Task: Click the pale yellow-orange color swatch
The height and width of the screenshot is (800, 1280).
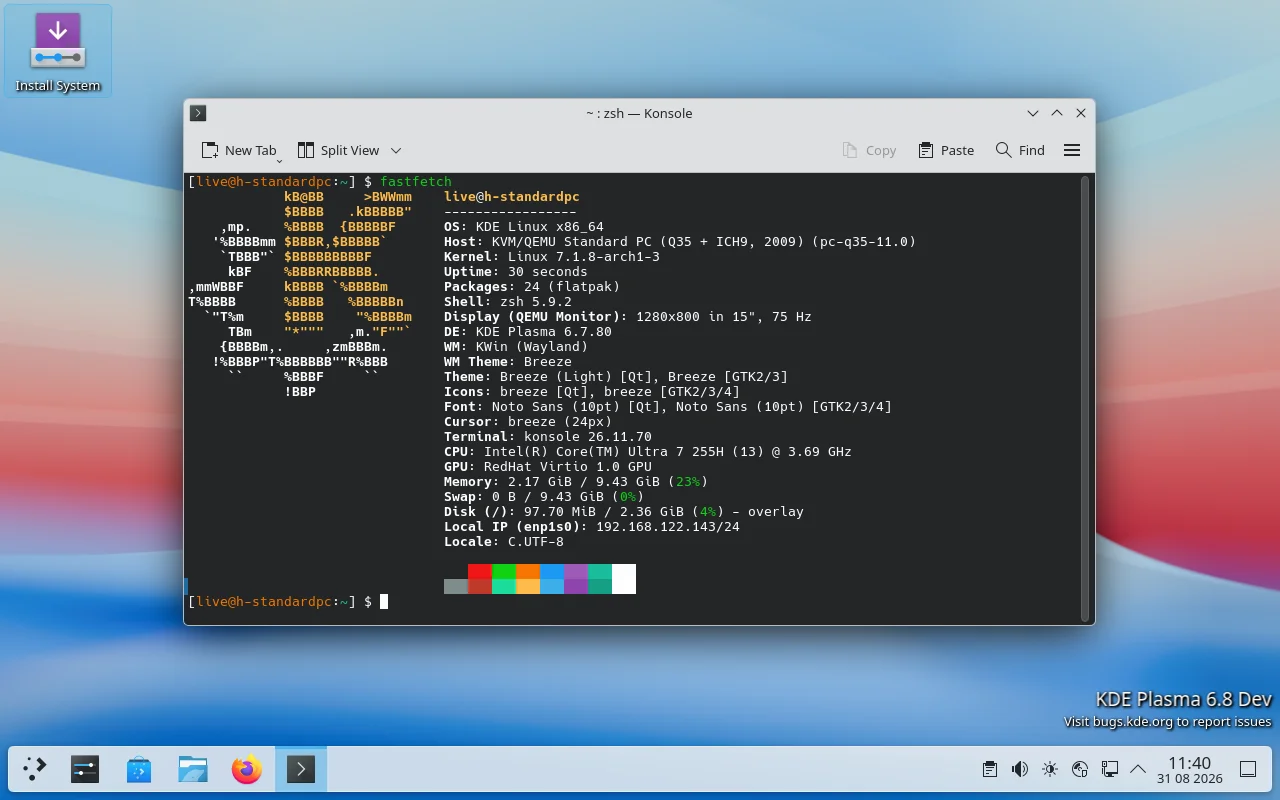Action: pos(528,587)
